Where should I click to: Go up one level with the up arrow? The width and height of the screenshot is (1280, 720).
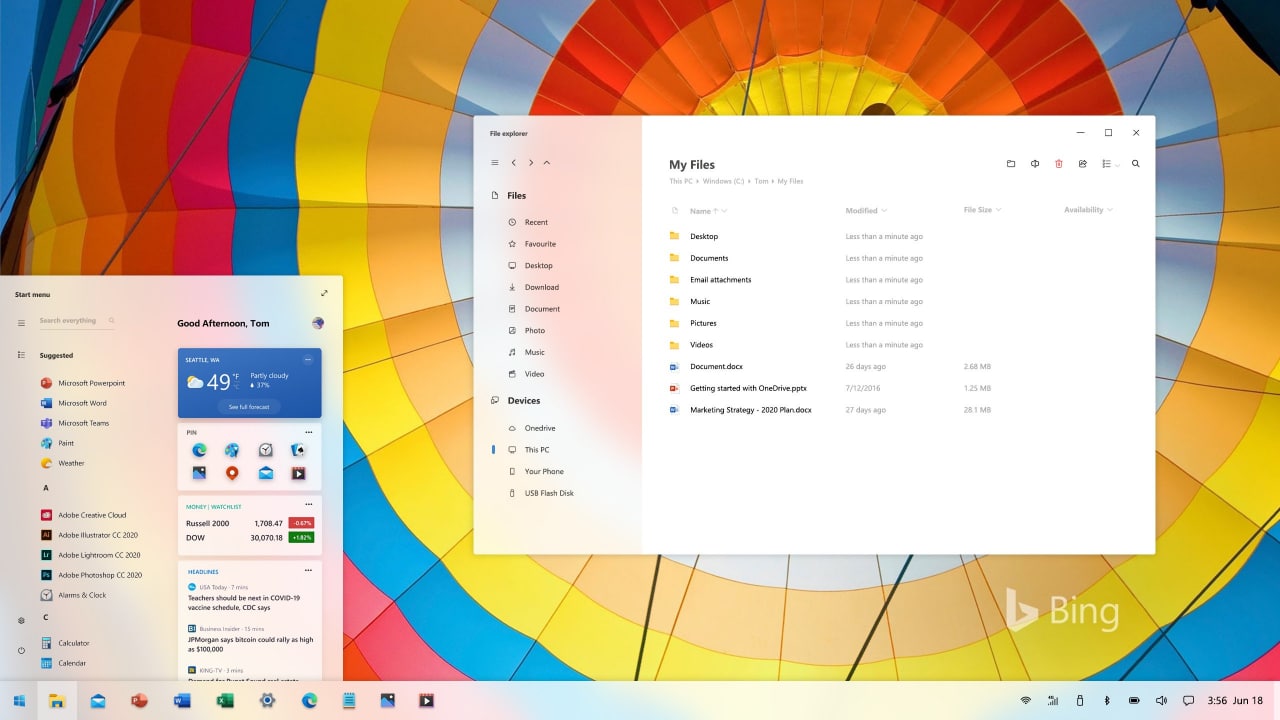(547, 163)
